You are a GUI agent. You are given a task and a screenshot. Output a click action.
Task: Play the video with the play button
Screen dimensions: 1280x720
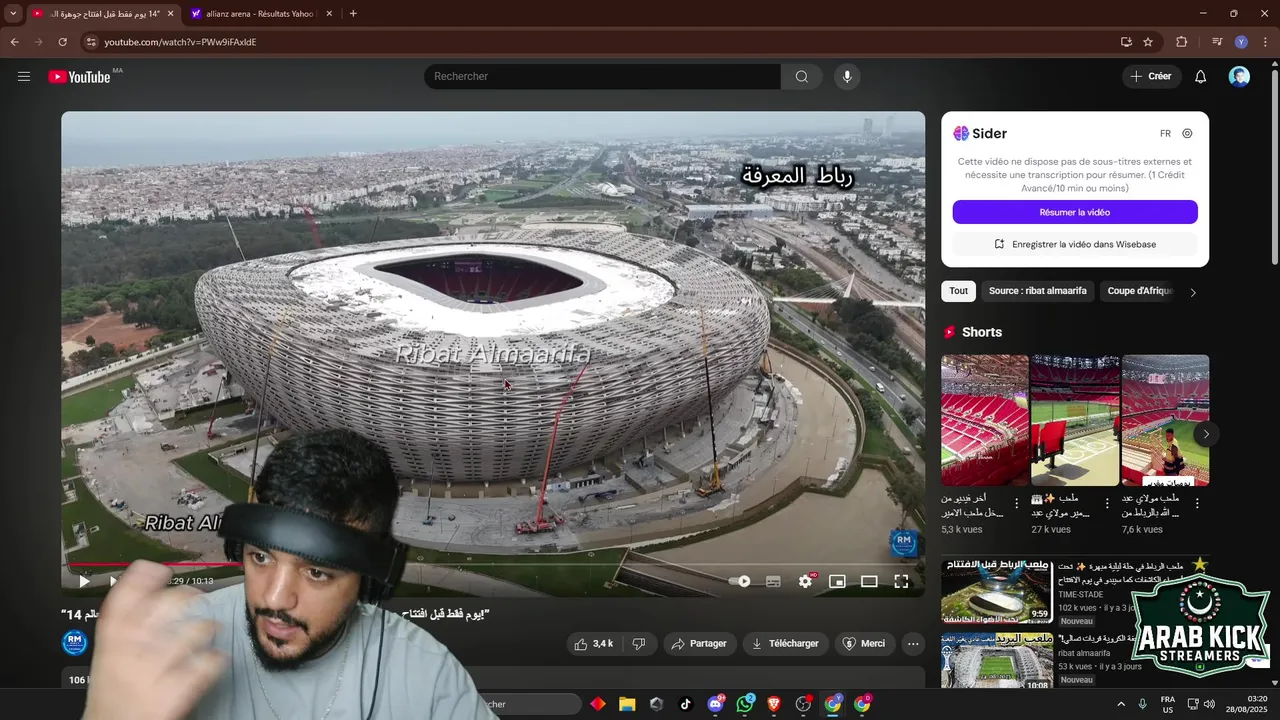pos(84,581)
